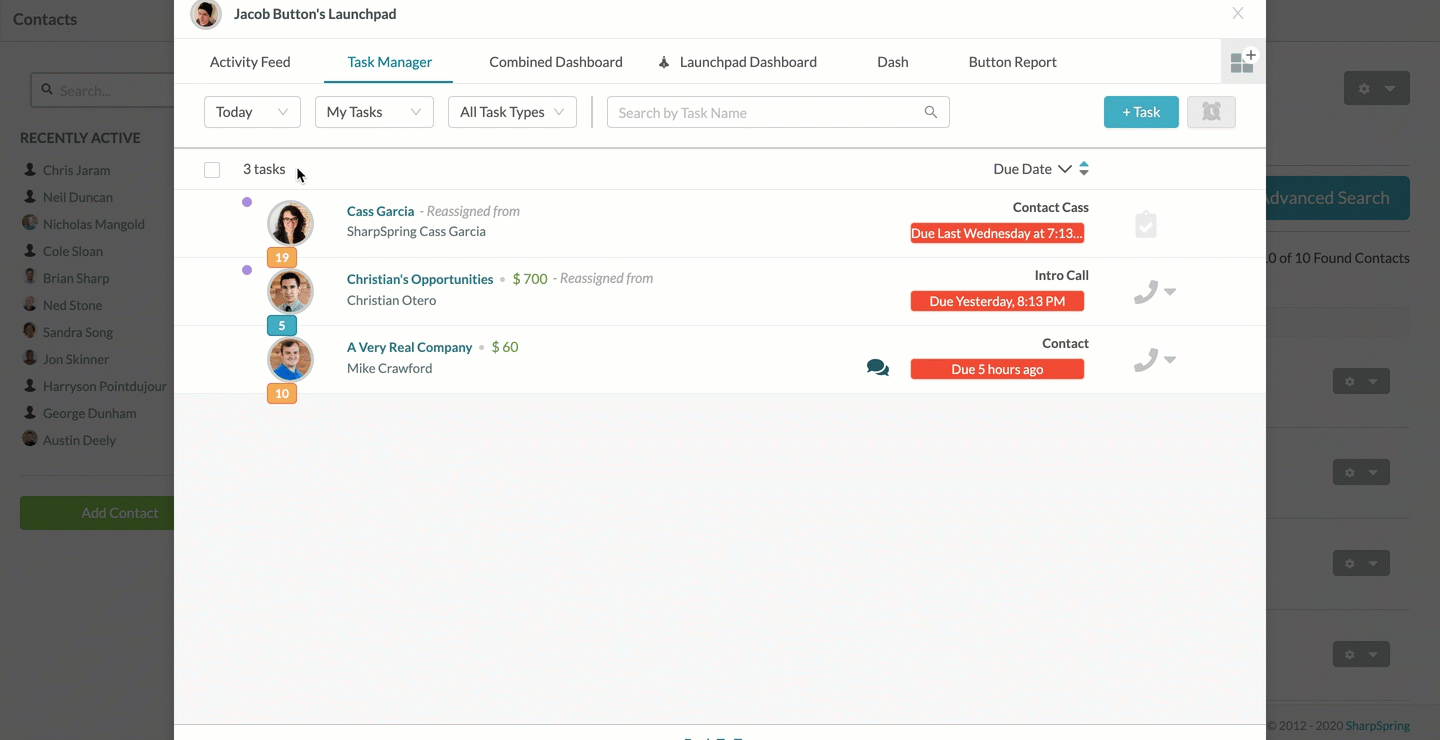Click the Due Date sort arrows icon
The height and width of the screenshot is (740, 1440).
[1084, 169]
